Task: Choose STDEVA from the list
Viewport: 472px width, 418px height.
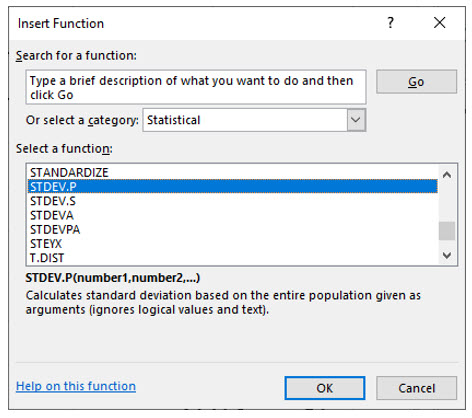Action: [x=232, y=215]
